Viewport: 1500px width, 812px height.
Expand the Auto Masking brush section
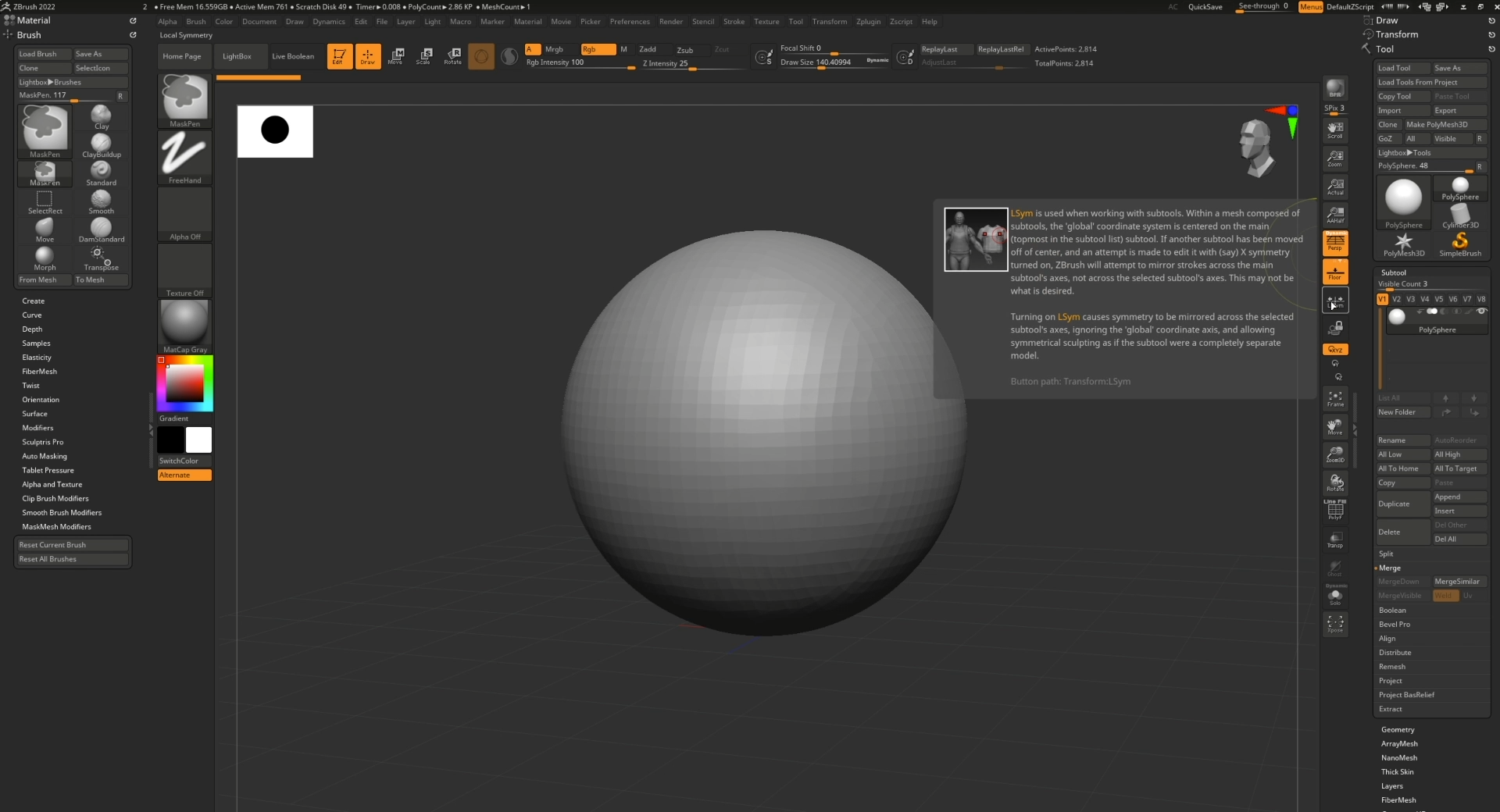[x=45, y=456]
